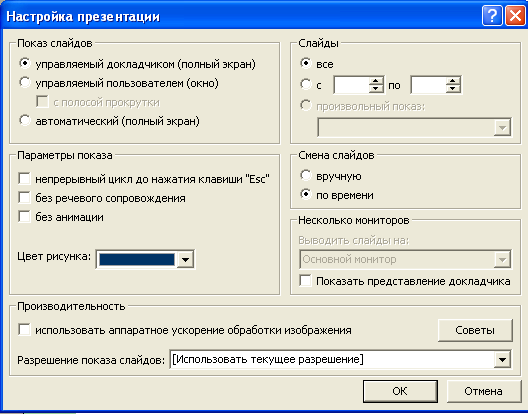The height and width of the screenshot is (414, 528).
Task: Select управляемый пользователем (окно) option
Action: 25,82
